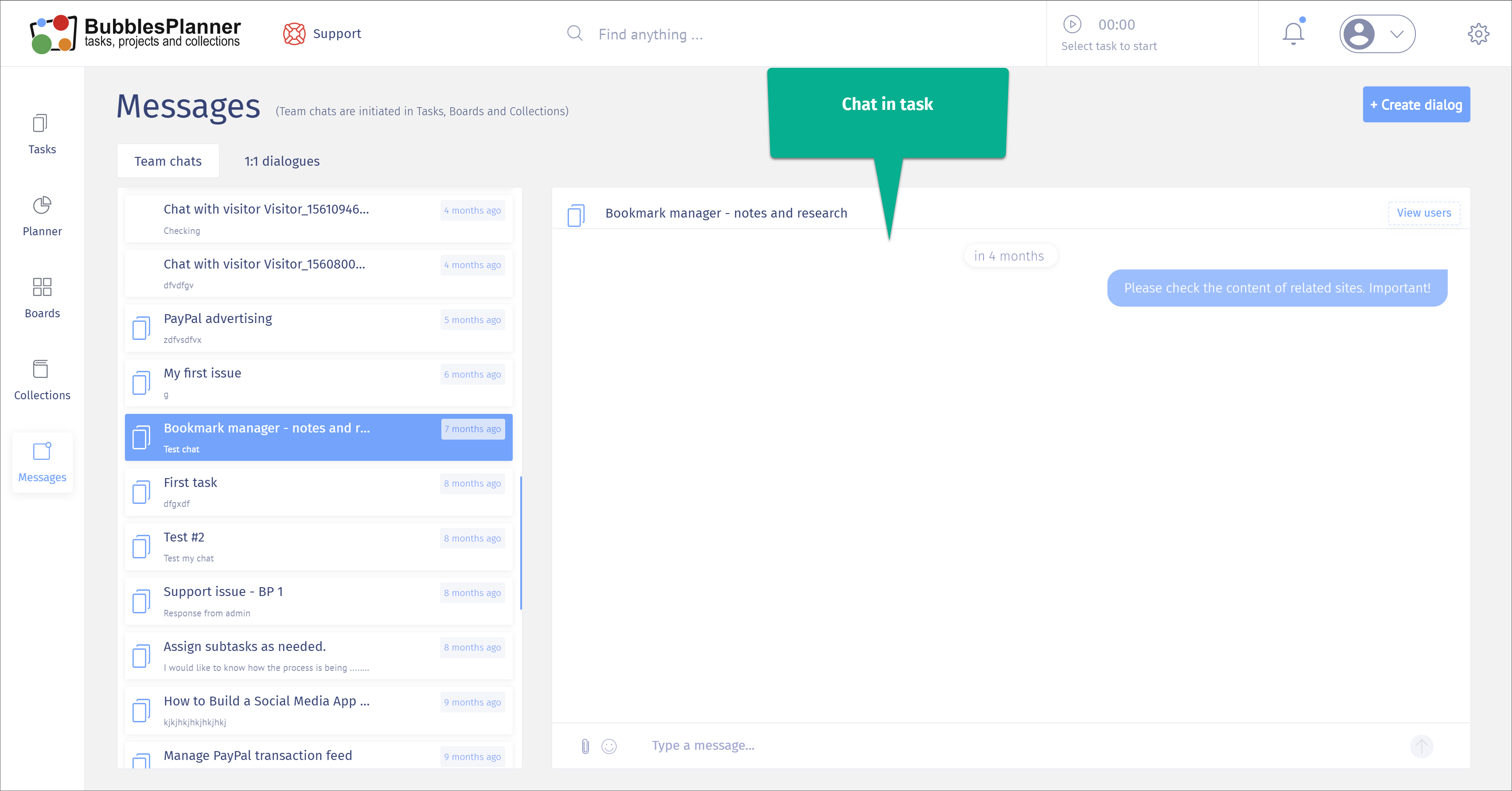Open the Support link in header
This screenshot has height=791, width=1512.
pos(337,33)
